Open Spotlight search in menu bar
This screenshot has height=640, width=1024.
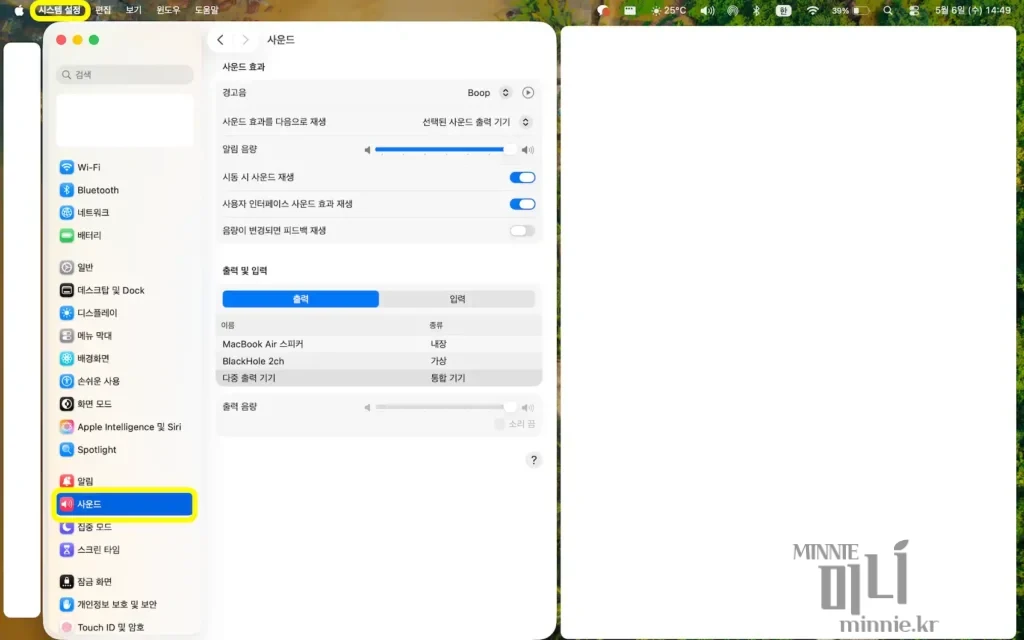(x=888, y=10)
